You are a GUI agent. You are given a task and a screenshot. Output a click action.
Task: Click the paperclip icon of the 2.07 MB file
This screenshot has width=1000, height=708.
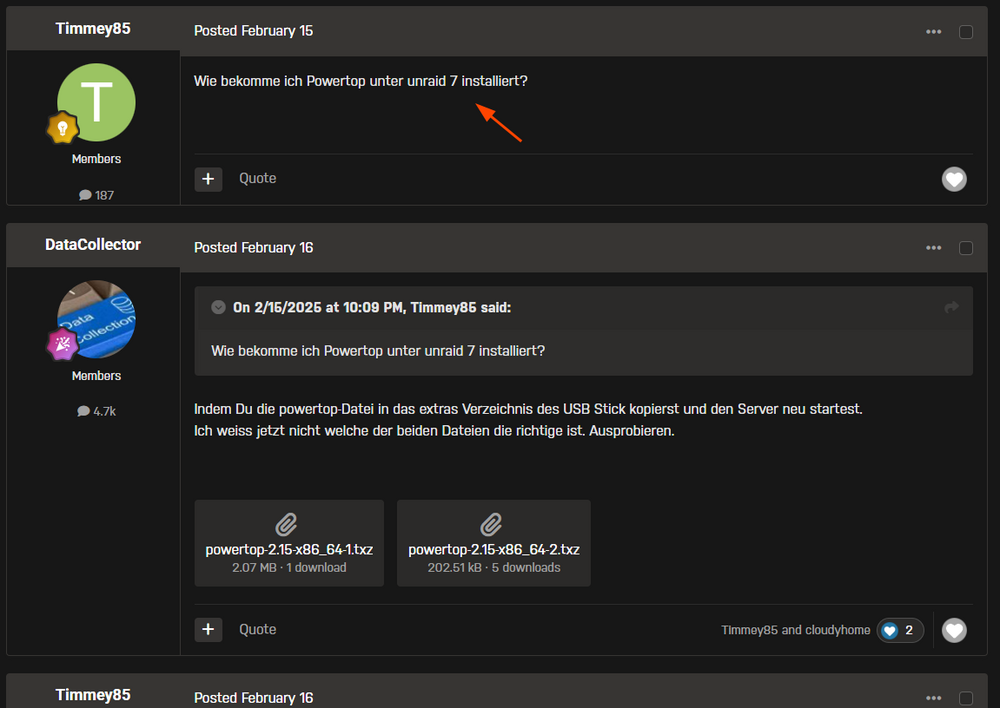pyautogui.click(x=286, y=524)
